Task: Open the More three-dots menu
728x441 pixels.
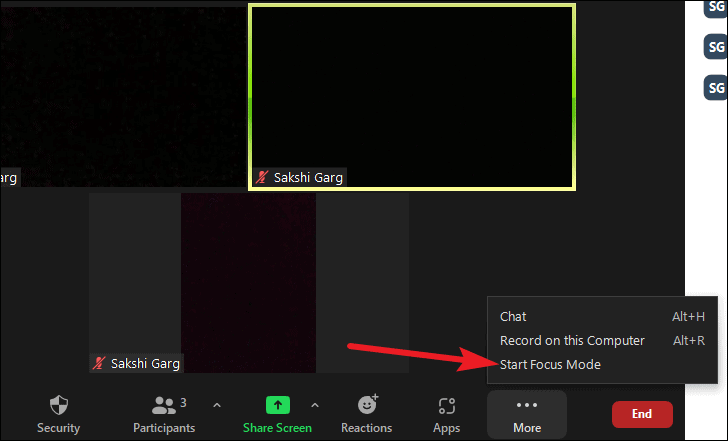Action: [527, 414]
